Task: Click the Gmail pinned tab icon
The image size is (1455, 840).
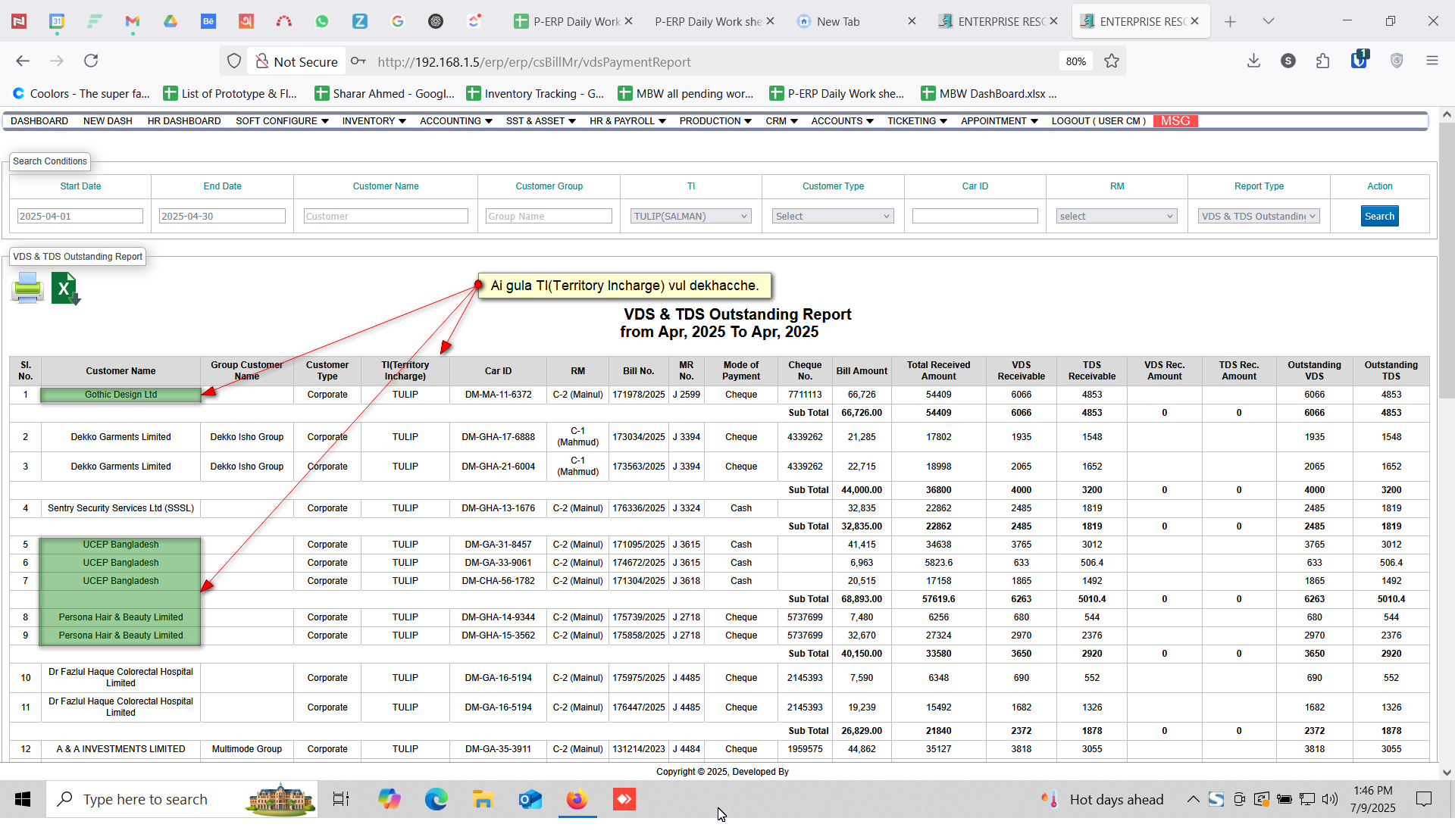Action: coord(133,21)
